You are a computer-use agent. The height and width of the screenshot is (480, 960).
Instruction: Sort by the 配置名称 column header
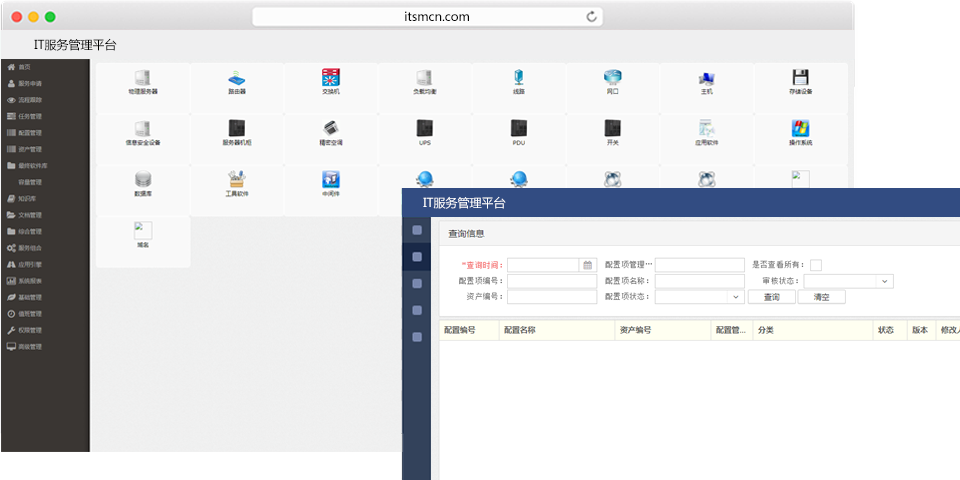coord(520,330)
